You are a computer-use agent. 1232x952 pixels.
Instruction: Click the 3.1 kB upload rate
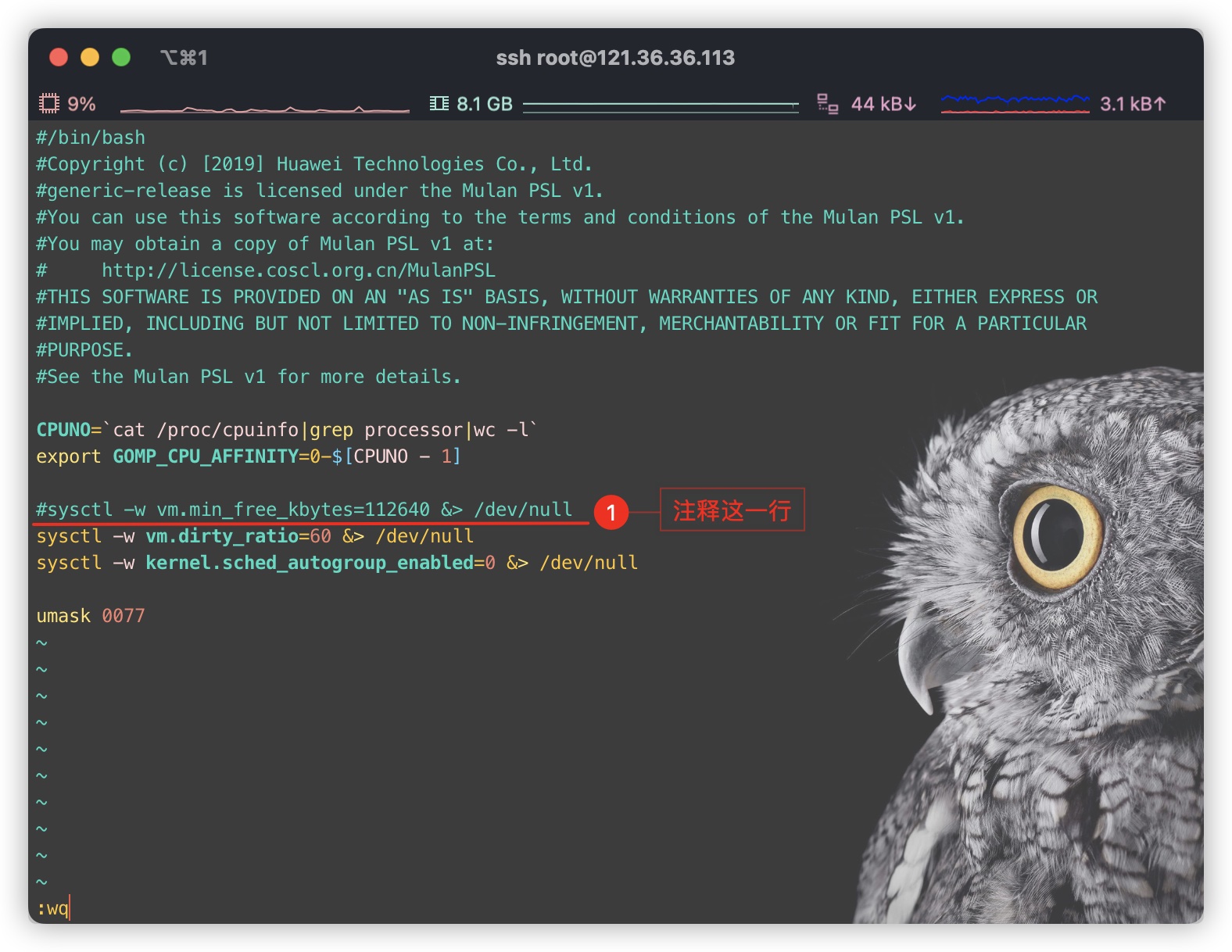coord(1133,104)
